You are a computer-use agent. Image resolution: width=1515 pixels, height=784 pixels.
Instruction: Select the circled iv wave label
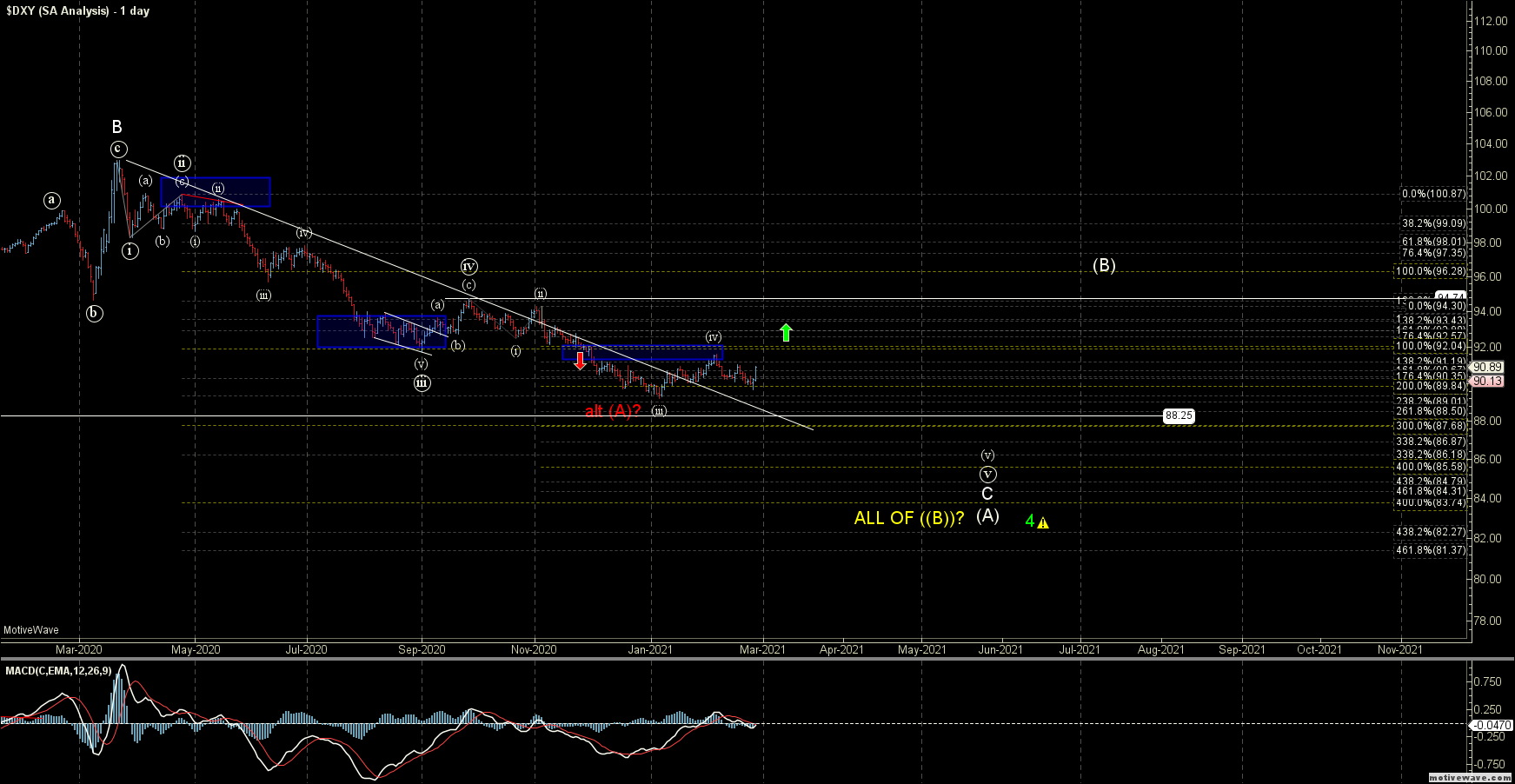[x=468, y=267]
